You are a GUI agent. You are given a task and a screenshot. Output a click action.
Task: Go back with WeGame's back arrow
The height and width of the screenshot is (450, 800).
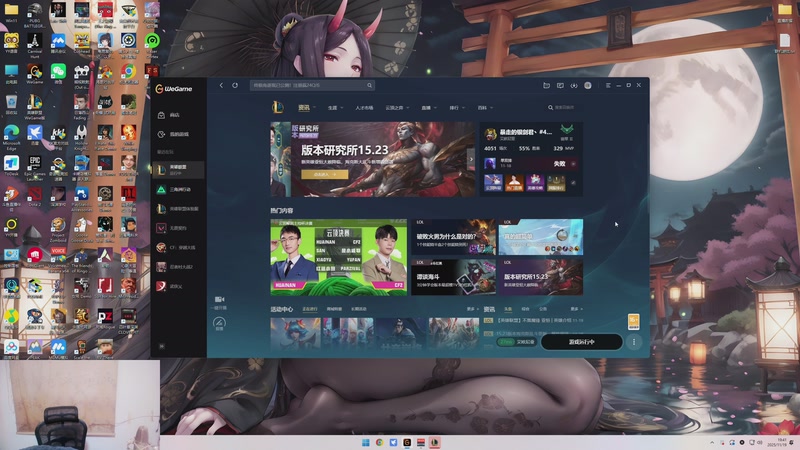tap(221, 85)
